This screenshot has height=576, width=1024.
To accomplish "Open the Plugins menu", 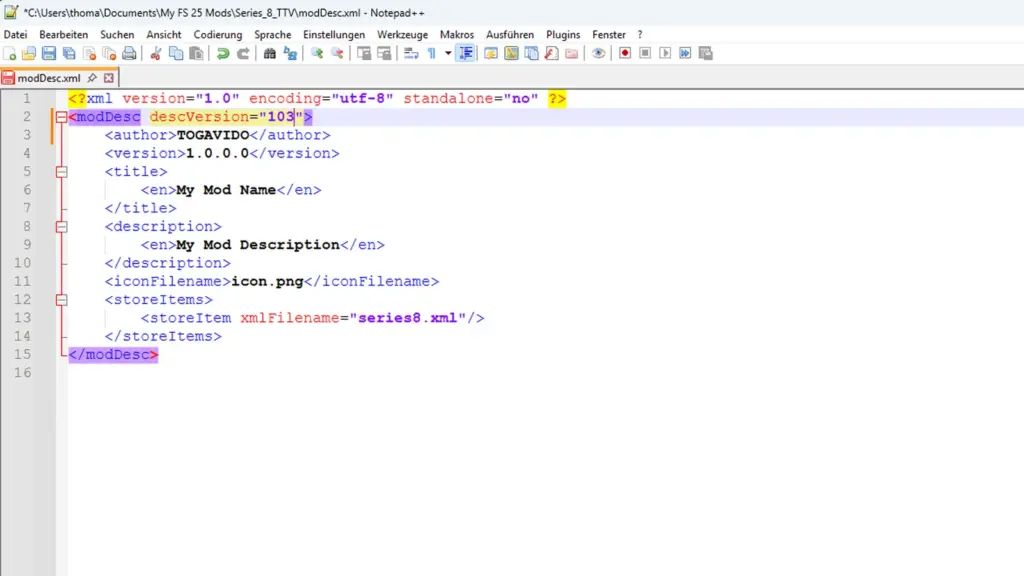I will (563, 34).
